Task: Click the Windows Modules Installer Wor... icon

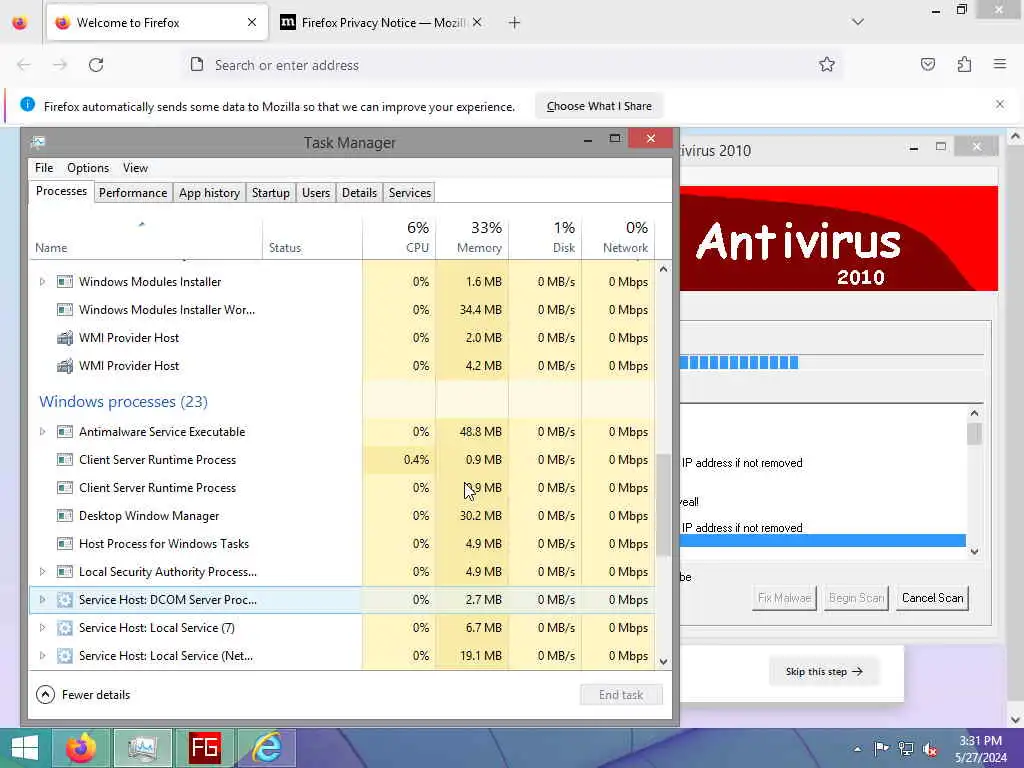Action: pos(65,310)
